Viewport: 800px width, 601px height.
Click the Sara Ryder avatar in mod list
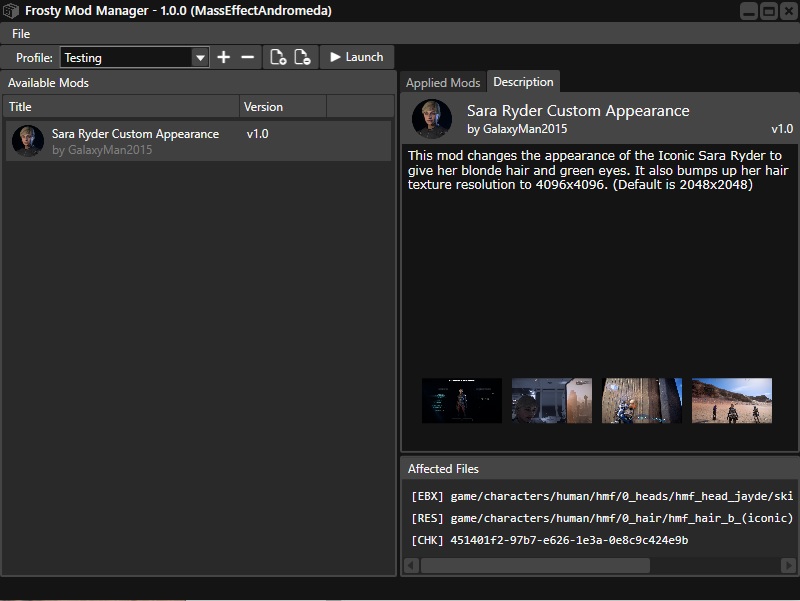(27, 141)
